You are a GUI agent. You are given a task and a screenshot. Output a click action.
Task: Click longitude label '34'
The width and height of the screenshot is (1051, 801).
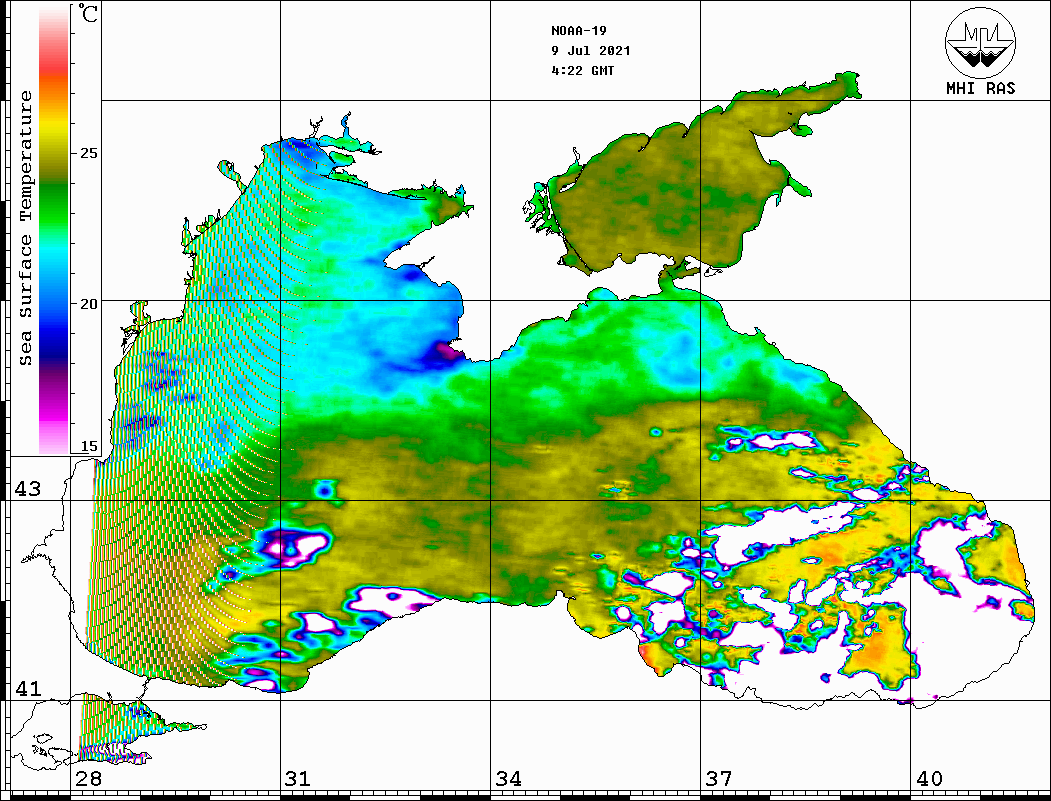509,778
